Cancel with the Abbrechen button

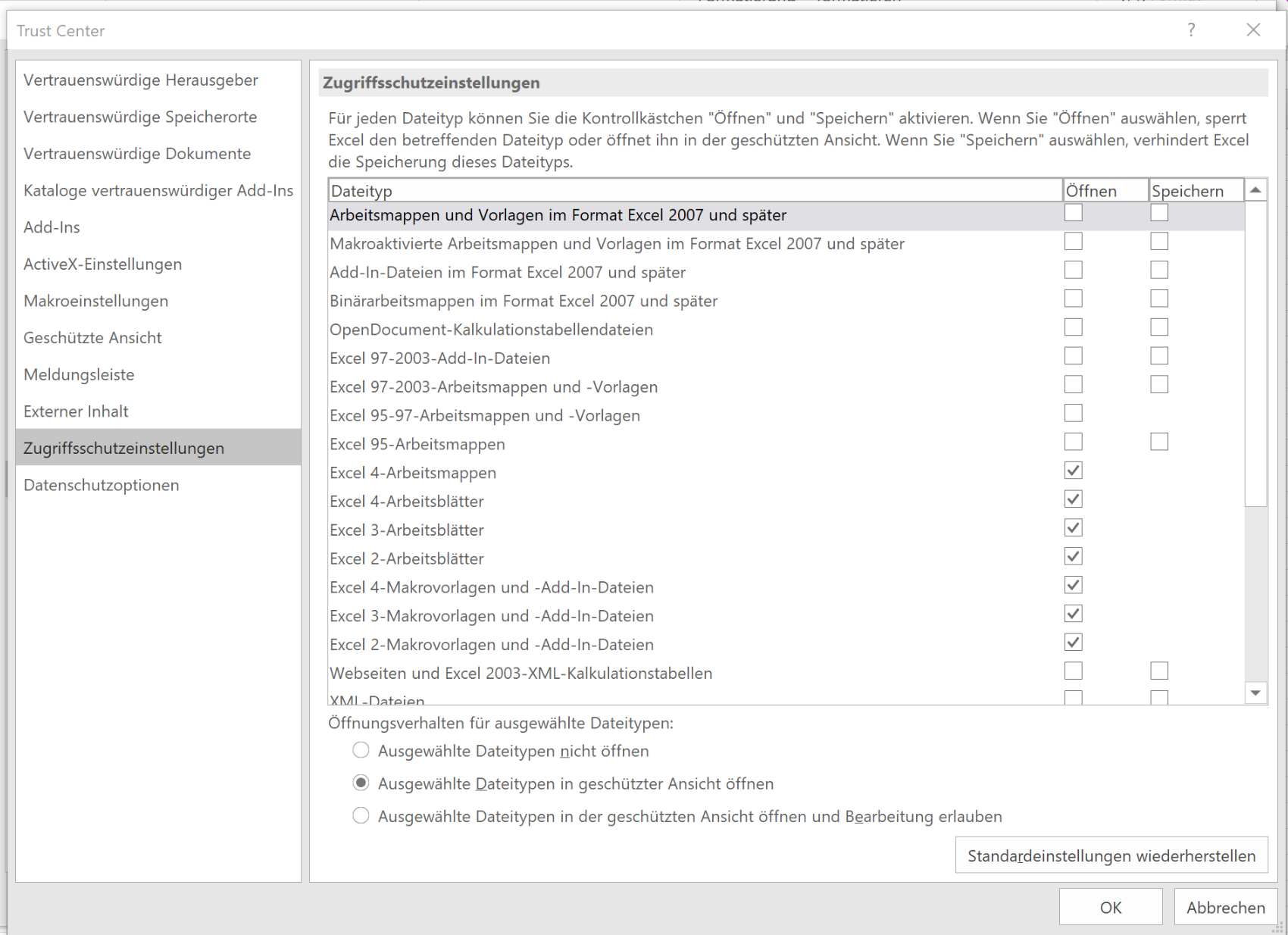click(x=1225, y=907)
